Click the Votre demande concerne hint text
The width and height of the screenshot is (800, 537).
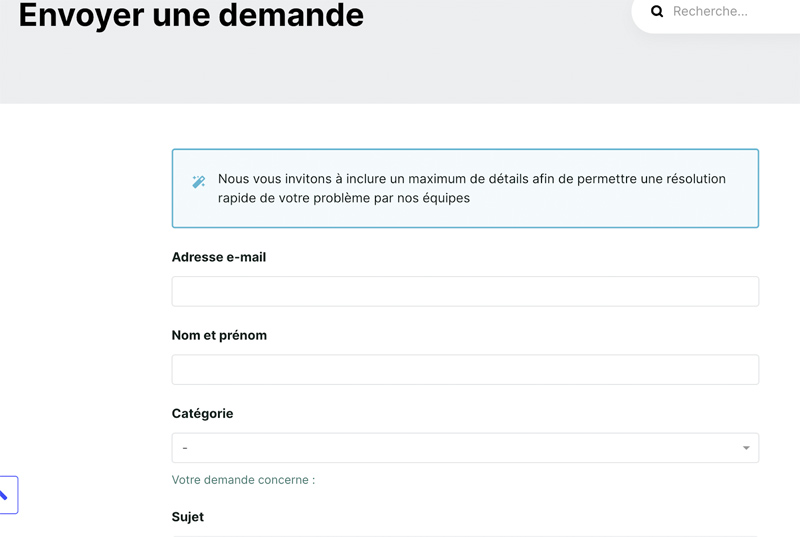coord(243,480)
